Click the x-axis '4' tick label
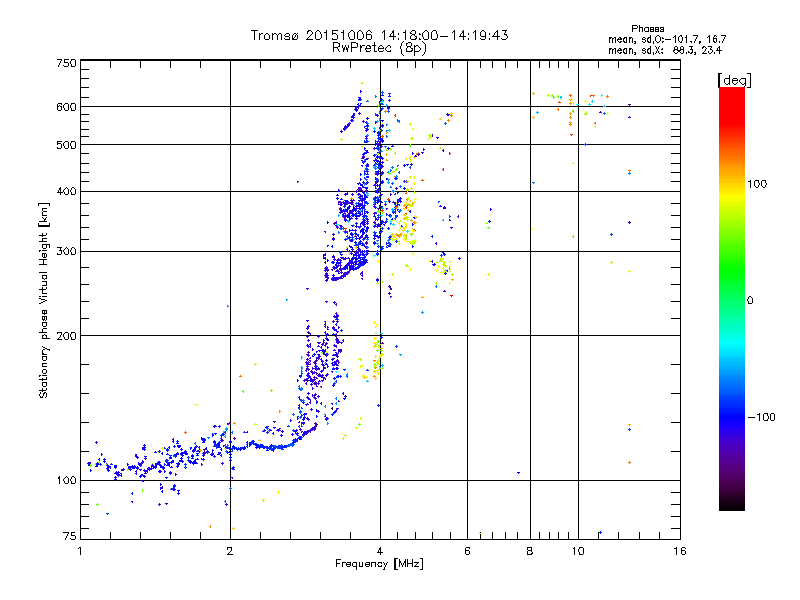 pos(380,551)
